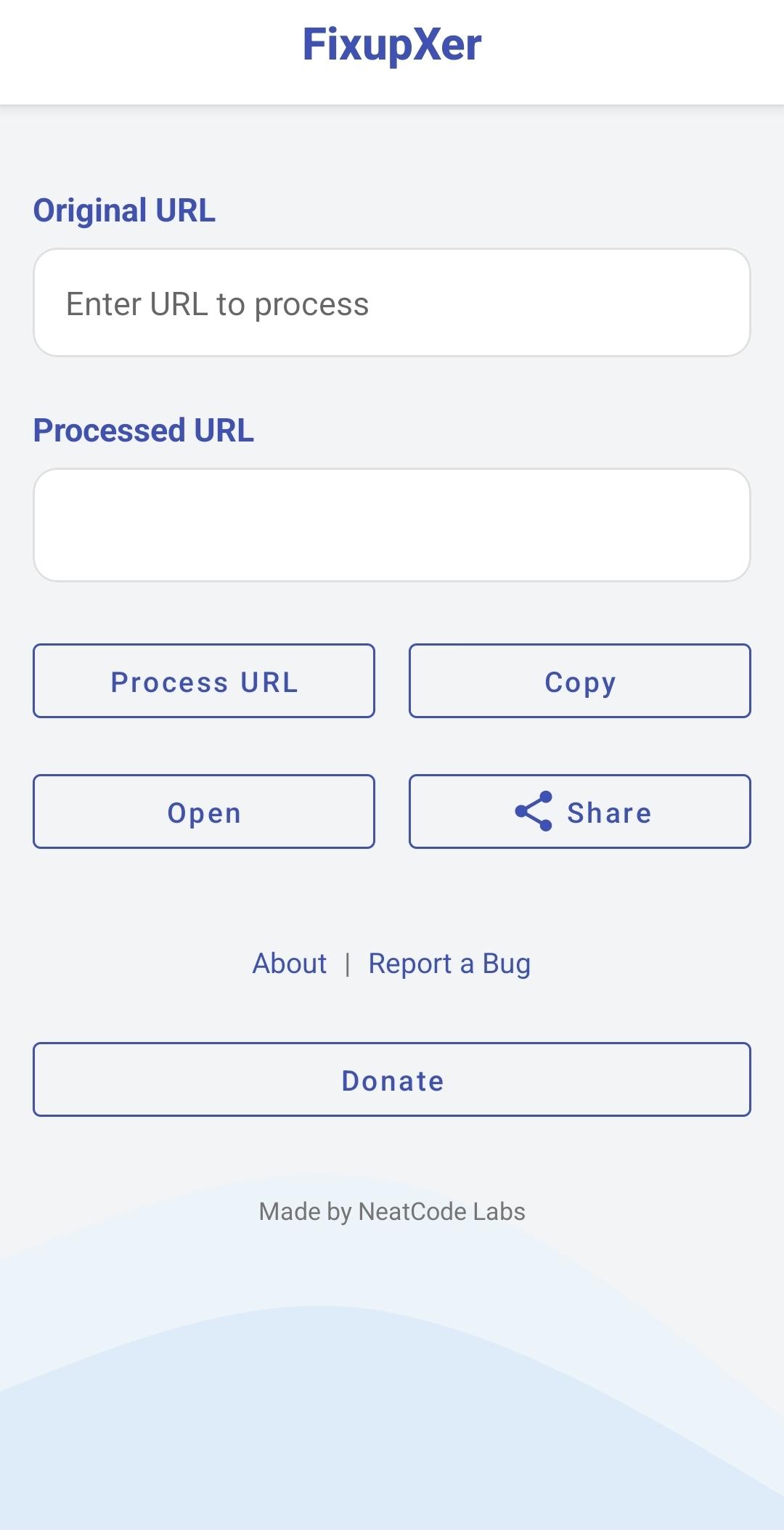
Task: Open the About link
Action: point(290,964)
